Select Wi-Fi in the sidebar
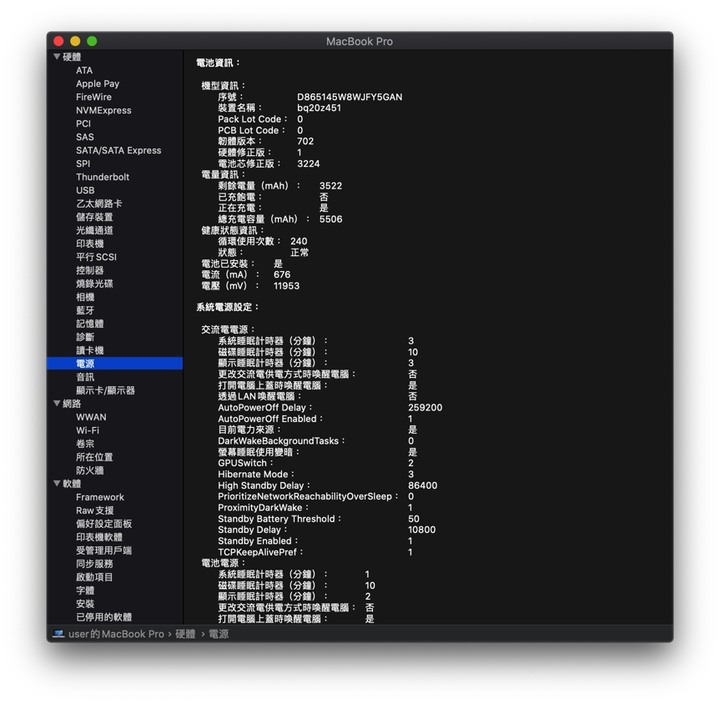Screen dimensions: 720x704 pos(88,430)
